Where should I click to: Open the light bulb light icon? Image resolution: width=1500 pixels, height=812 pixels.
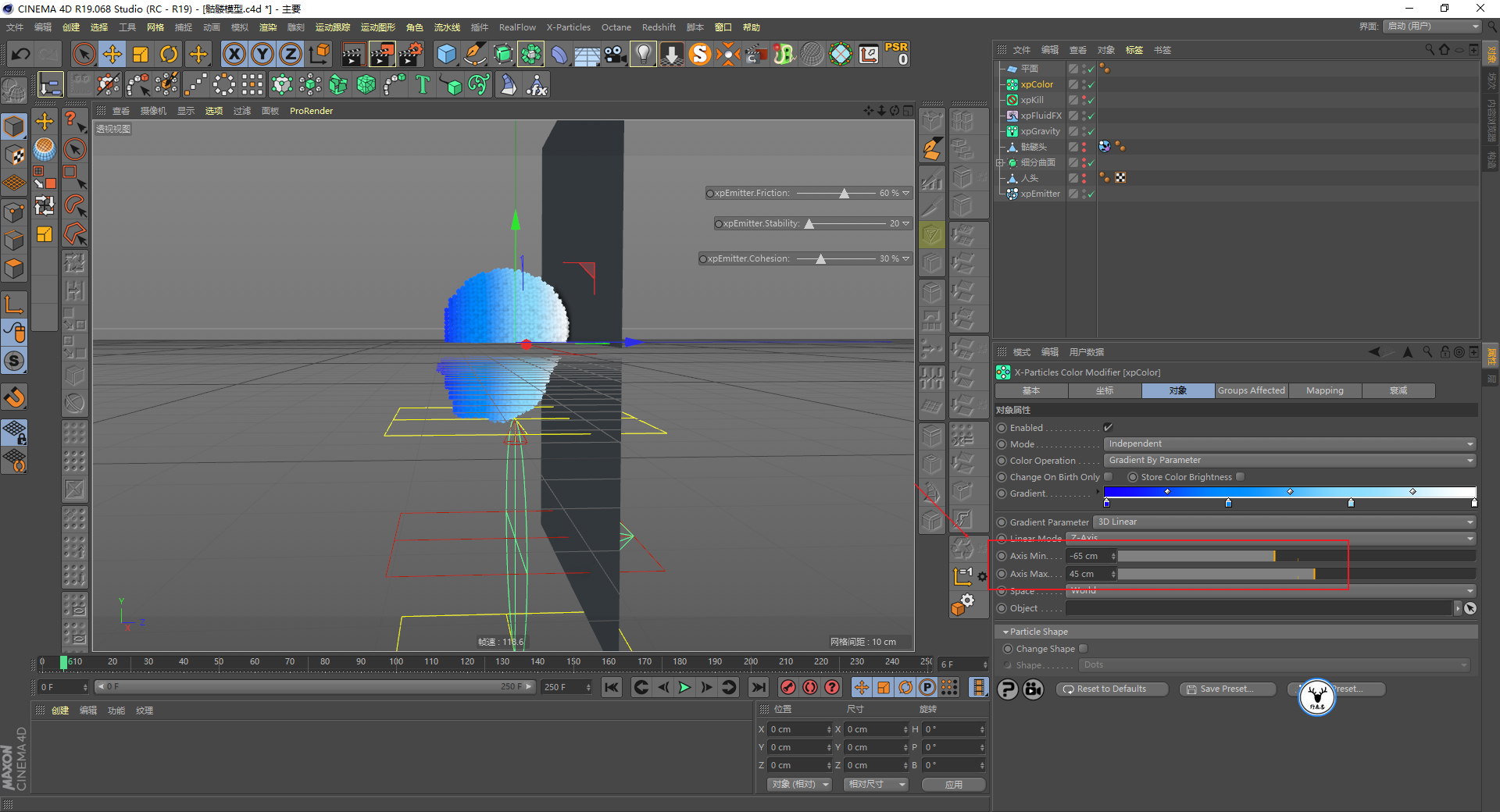(x=643, y=54)
